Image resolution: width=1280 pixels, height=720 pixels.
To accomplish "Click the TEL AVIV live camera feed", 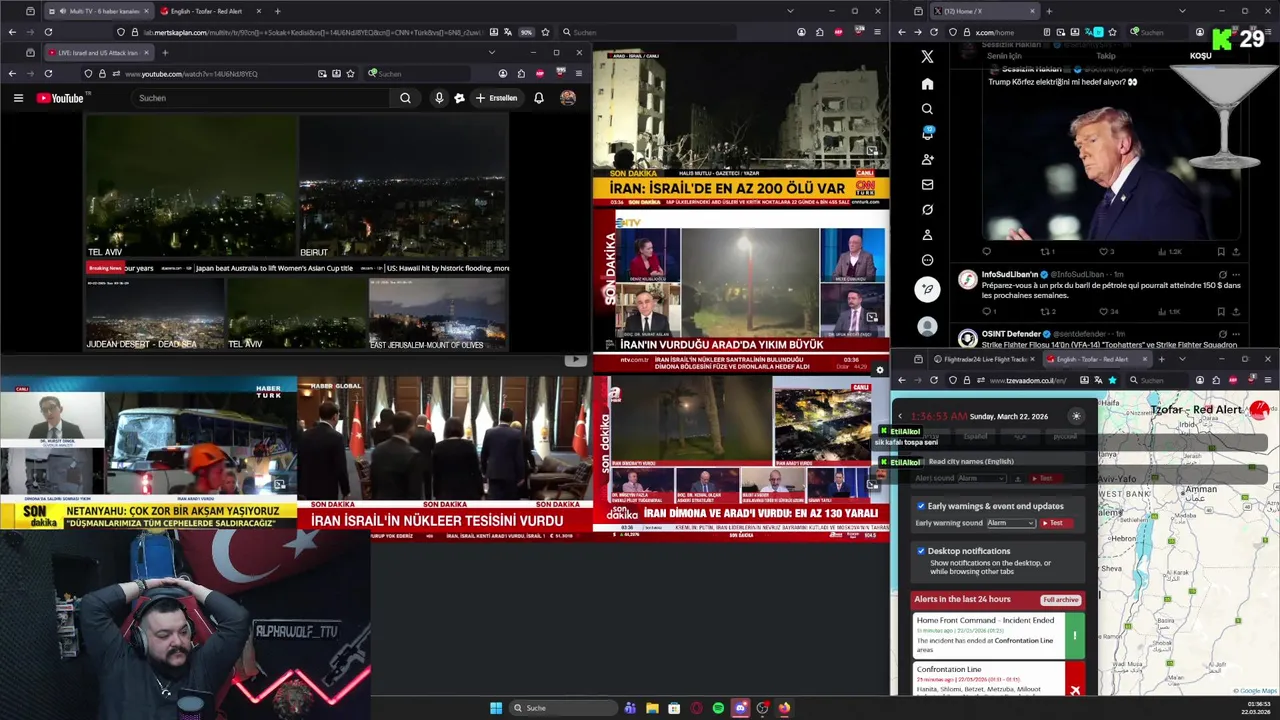I will pos(191,187).
